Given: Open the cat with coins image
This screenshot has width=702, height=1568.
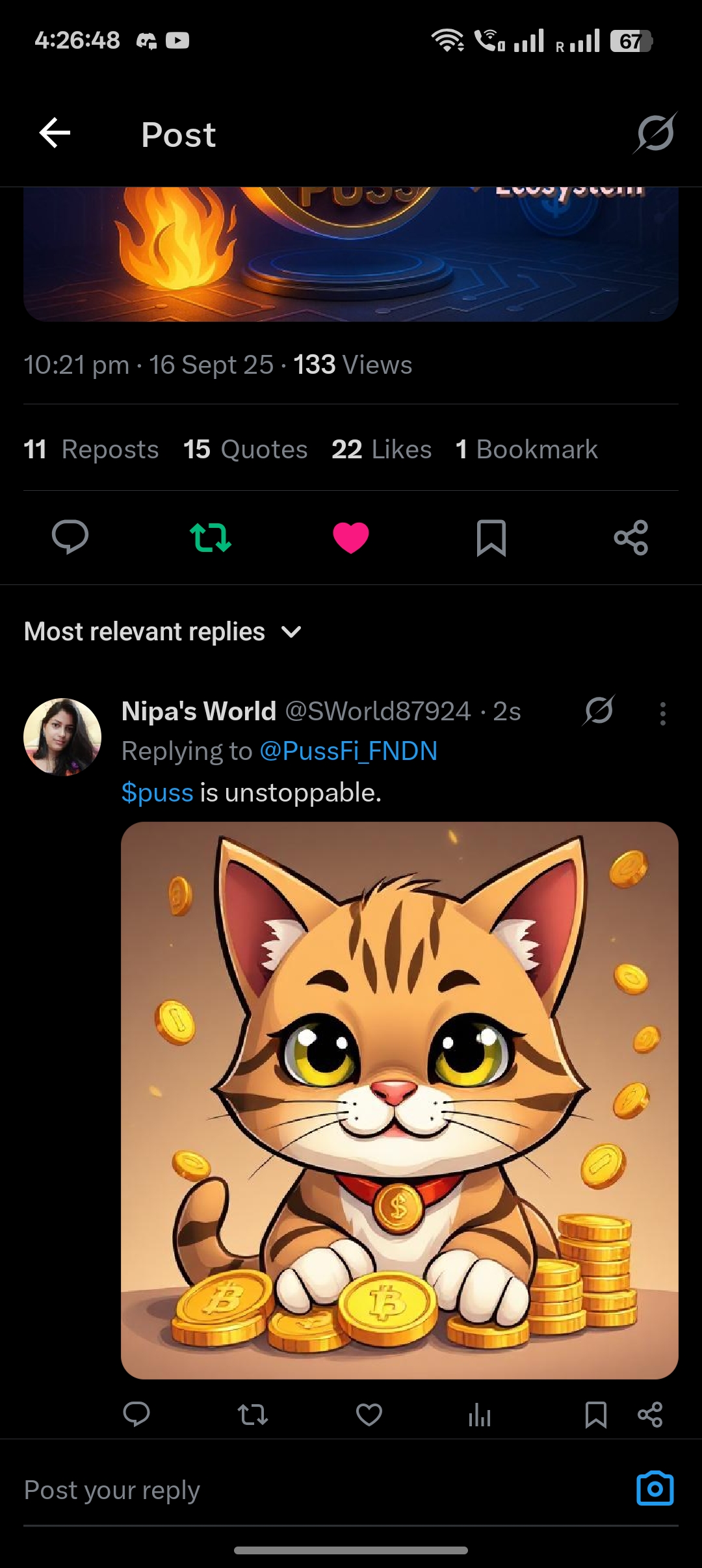Looking at the screenshot, I should (400, 1100).
